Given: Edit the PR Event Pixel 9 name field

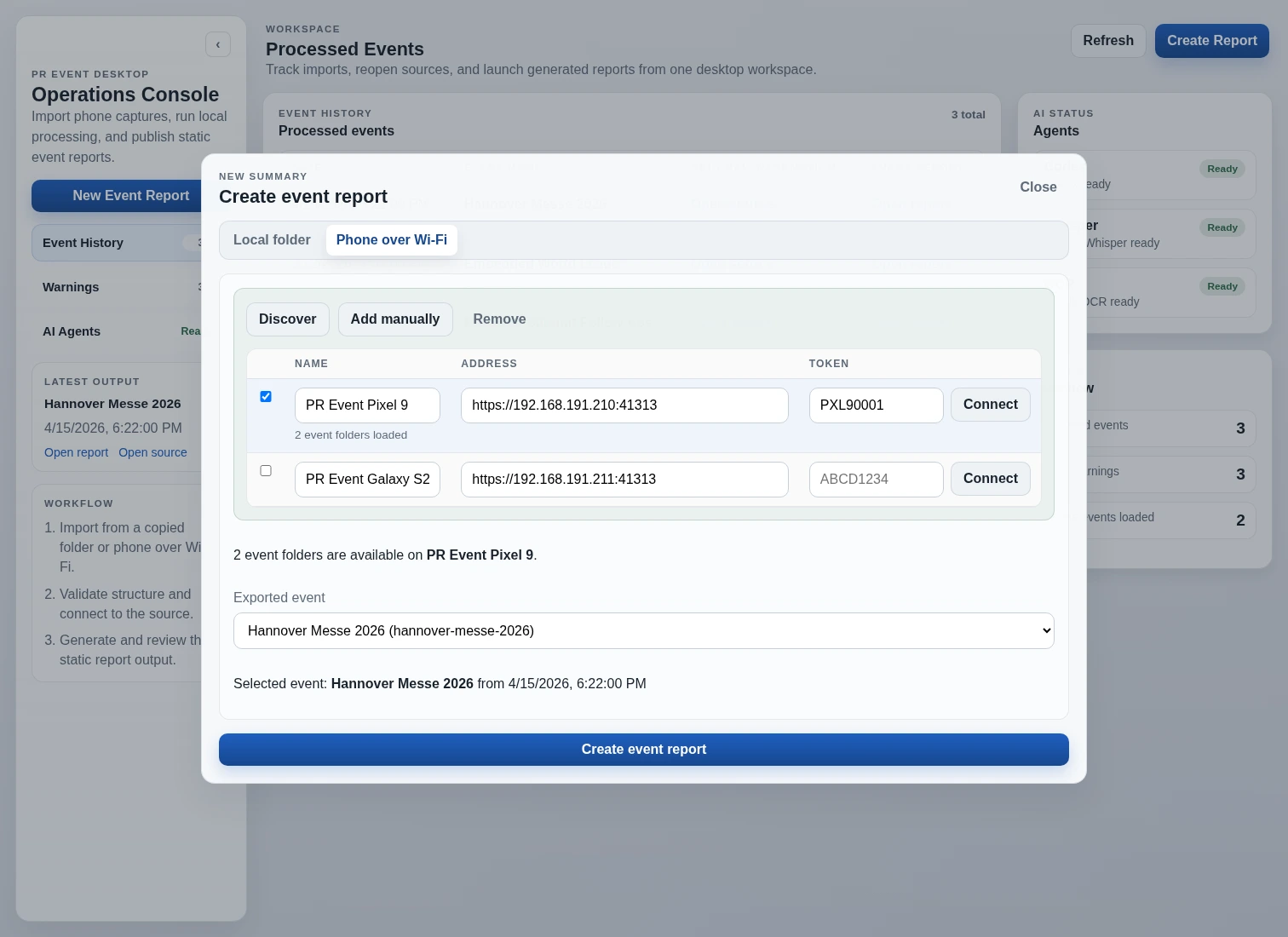Looking at the screenshot, I should click(367, 405).
